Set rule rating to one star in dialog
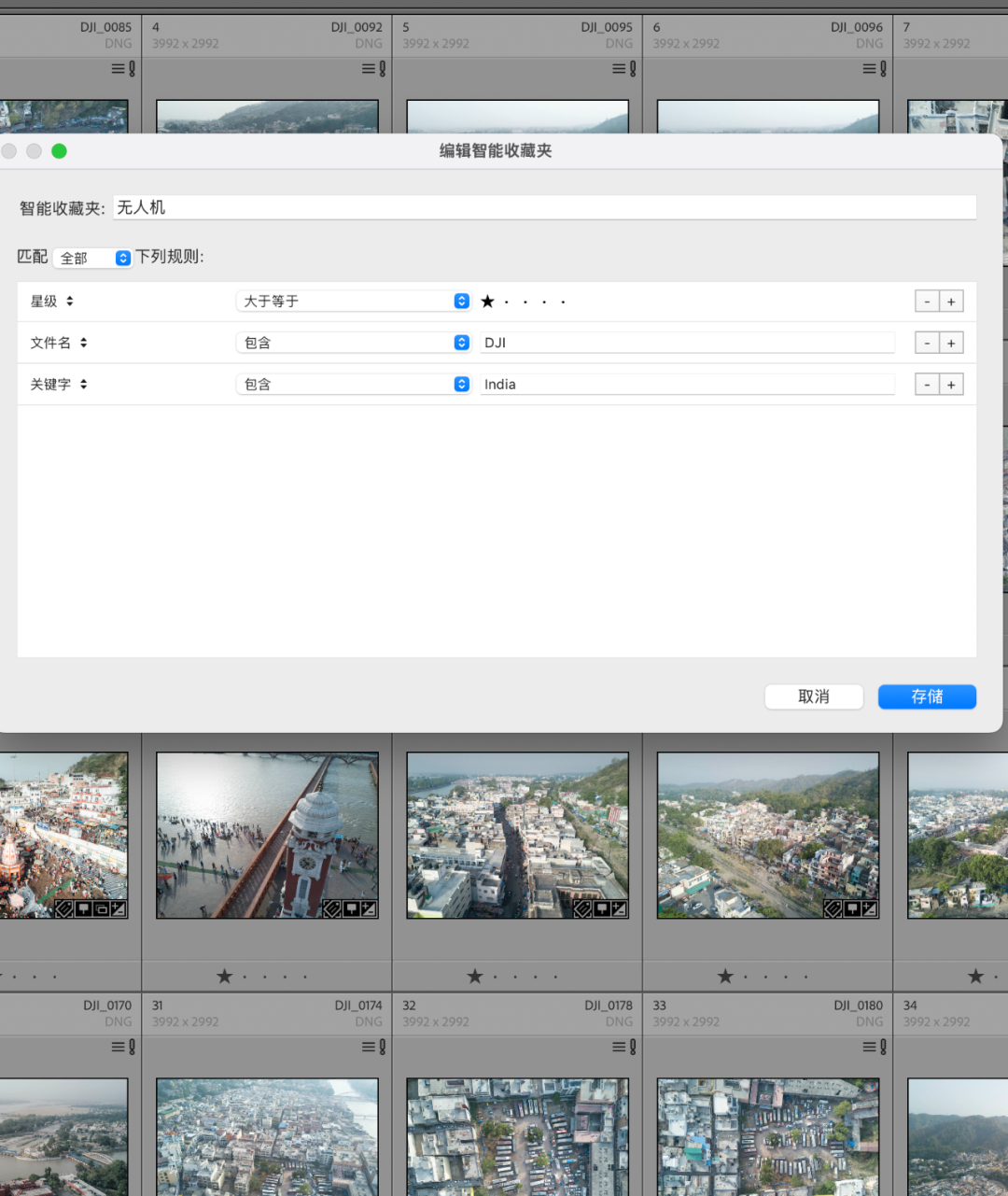 click(x=487, y=302)
